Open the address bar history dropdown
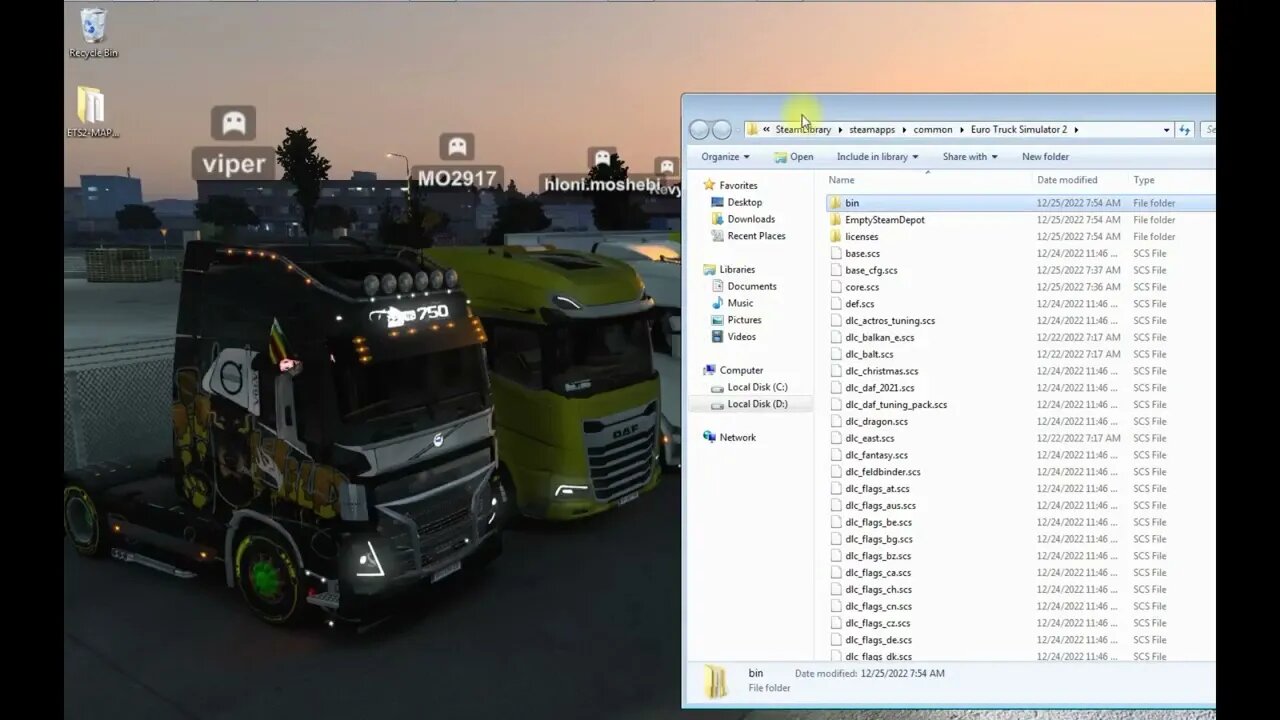The height and width of the screenshot is (720, 1280). coord(1166,130)
